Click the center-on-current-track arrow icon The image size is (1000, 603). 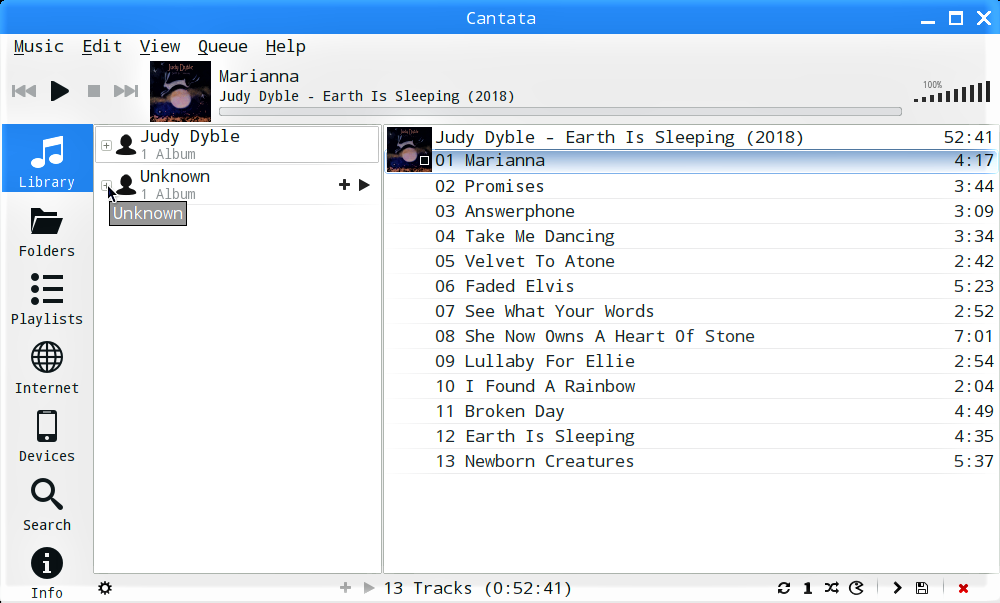(x=897, y=588)
